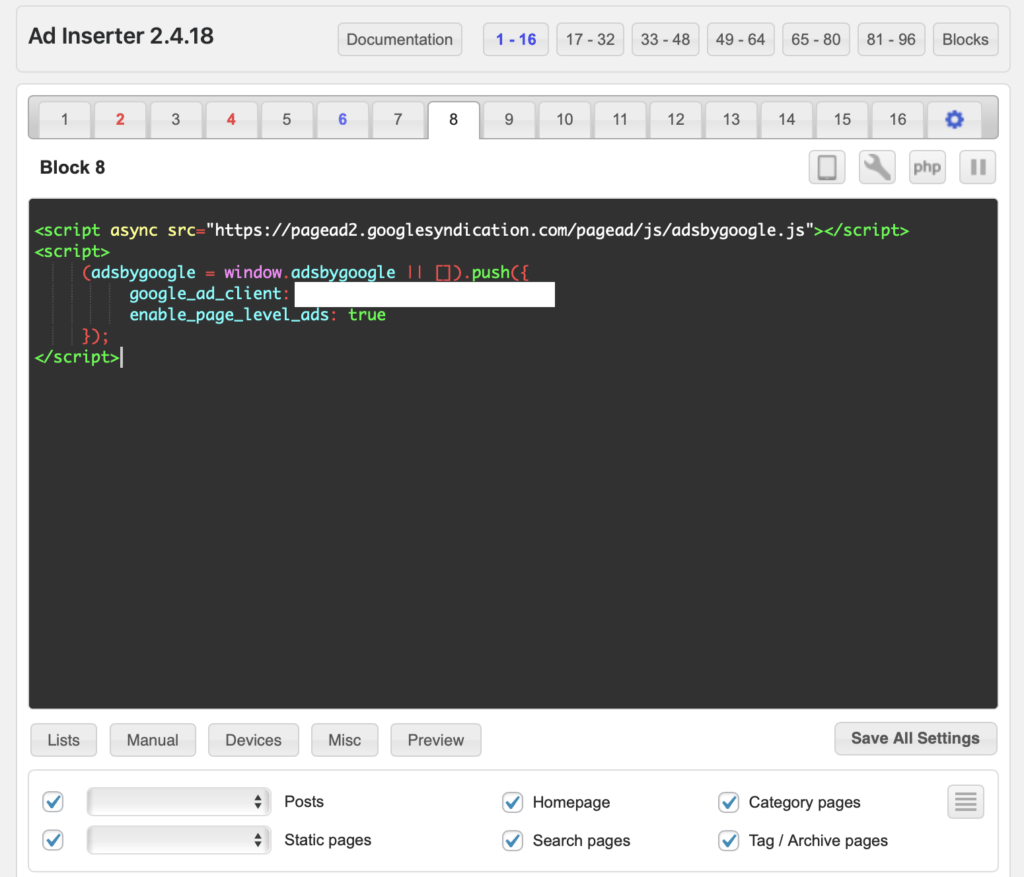Uncheck the Search pages checkbox

tap(513, 840)
